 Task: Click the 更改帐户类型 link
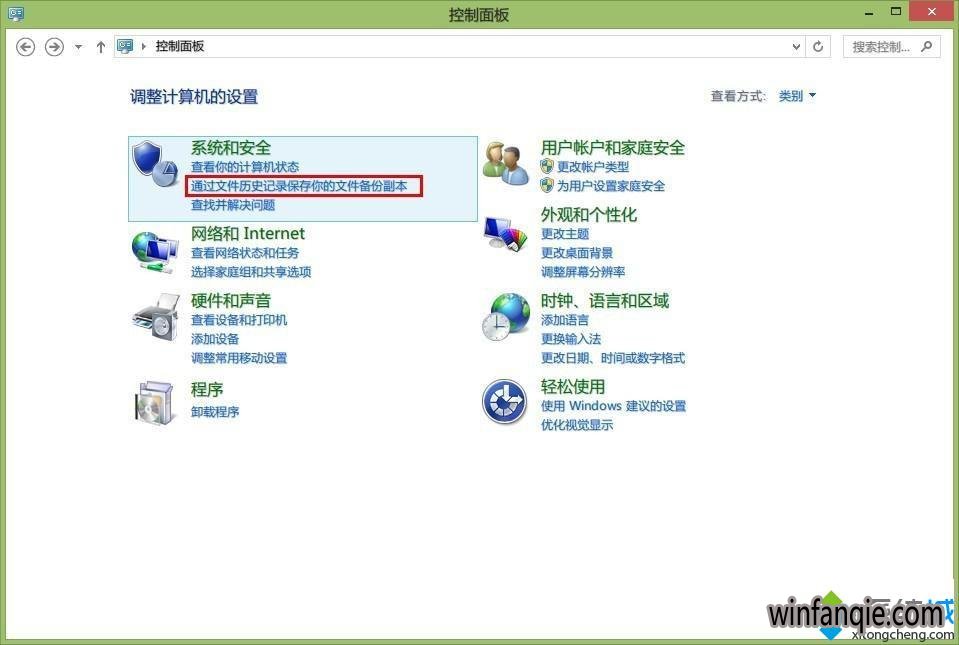point(593,167)
